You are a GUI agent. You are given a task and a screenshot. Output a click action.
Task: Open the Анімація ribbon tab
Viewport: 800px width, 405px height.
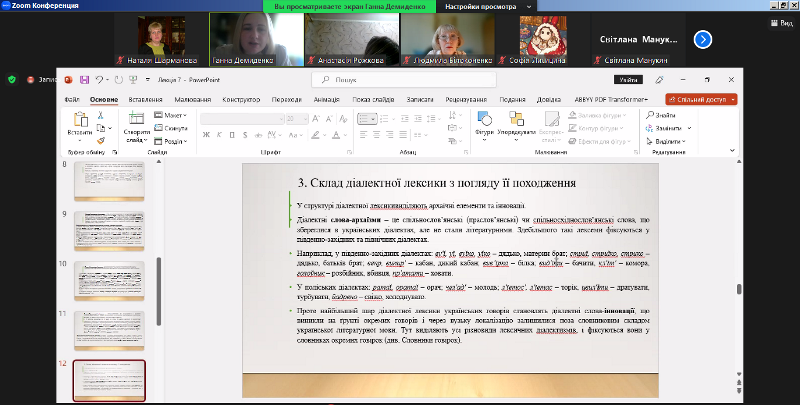click(x=326, y=99)
